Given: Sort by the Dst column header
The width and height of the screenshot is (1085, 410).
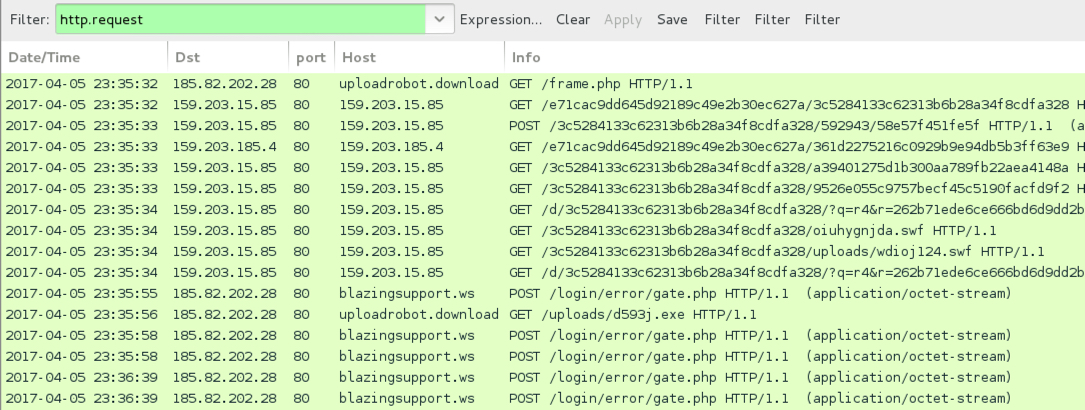Looking at the screenshot, I should click(x=228, y=57).
